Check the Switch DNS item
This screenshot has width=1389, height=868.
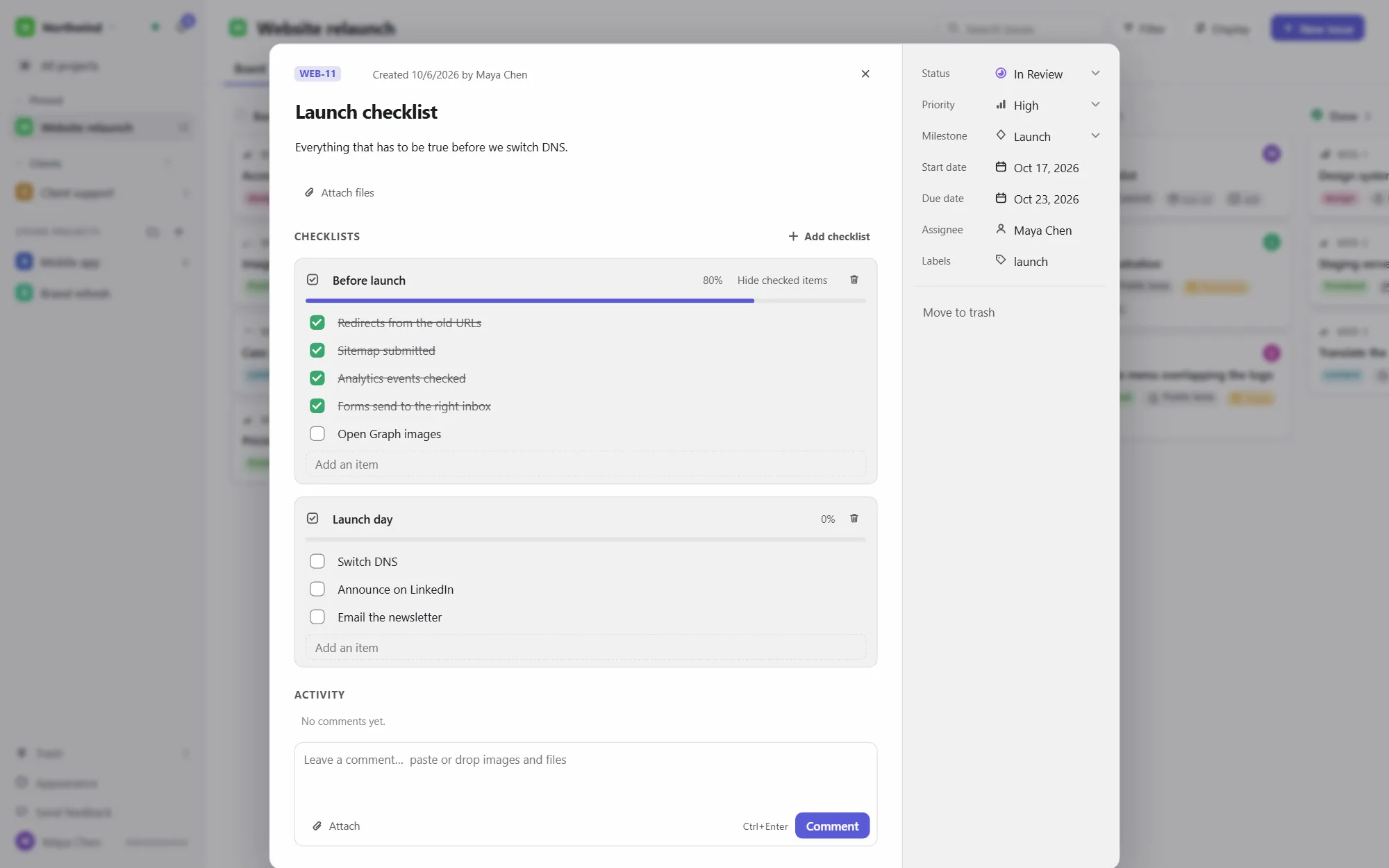pyautogui.click(x=317, y=561)
